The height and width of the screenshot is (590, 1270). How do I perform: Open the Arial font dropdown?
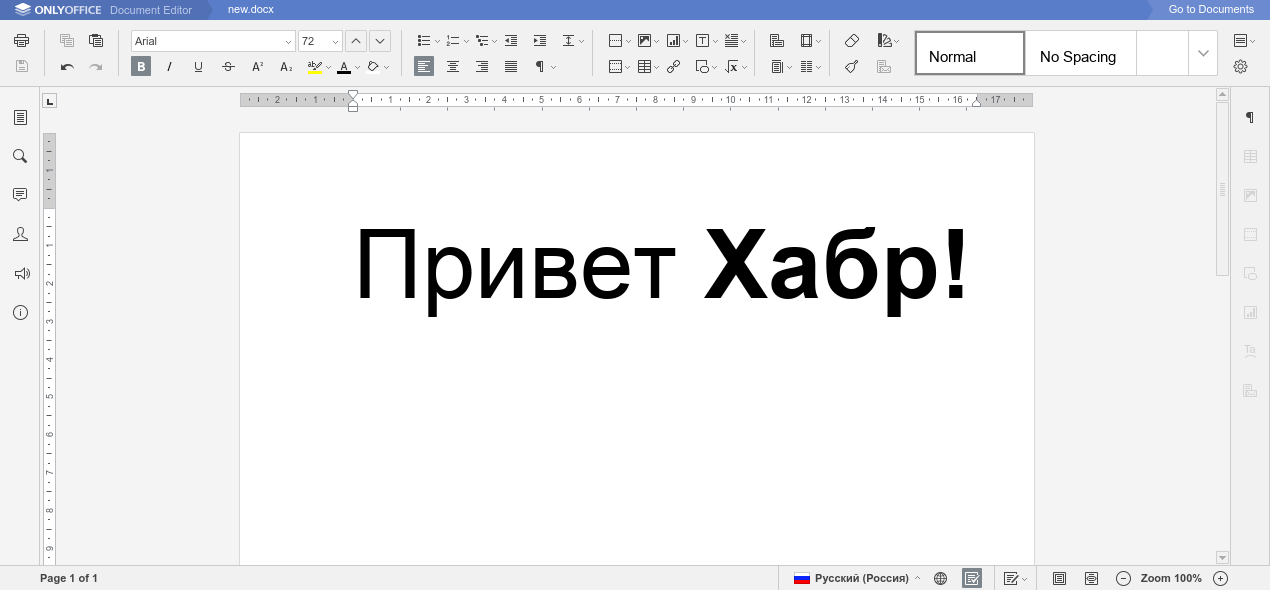tap(288, 41)
